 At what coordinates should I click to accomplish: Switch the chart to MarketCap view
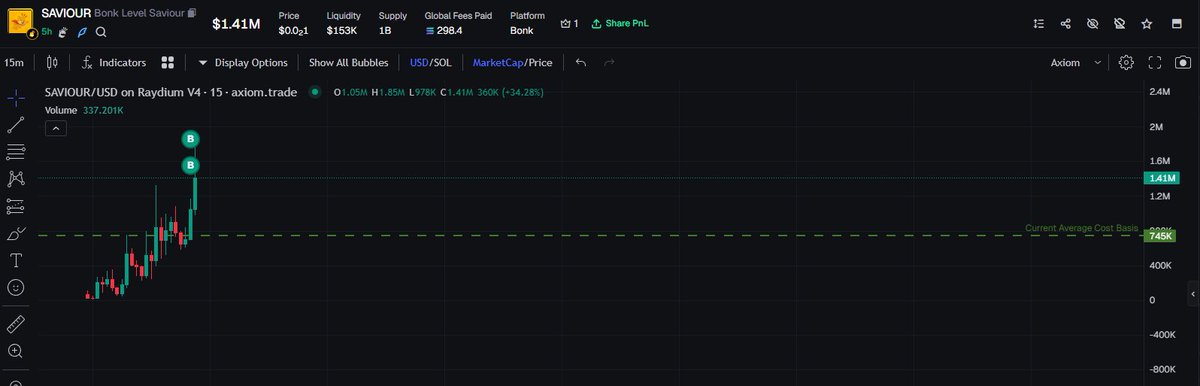pos(498,62)
